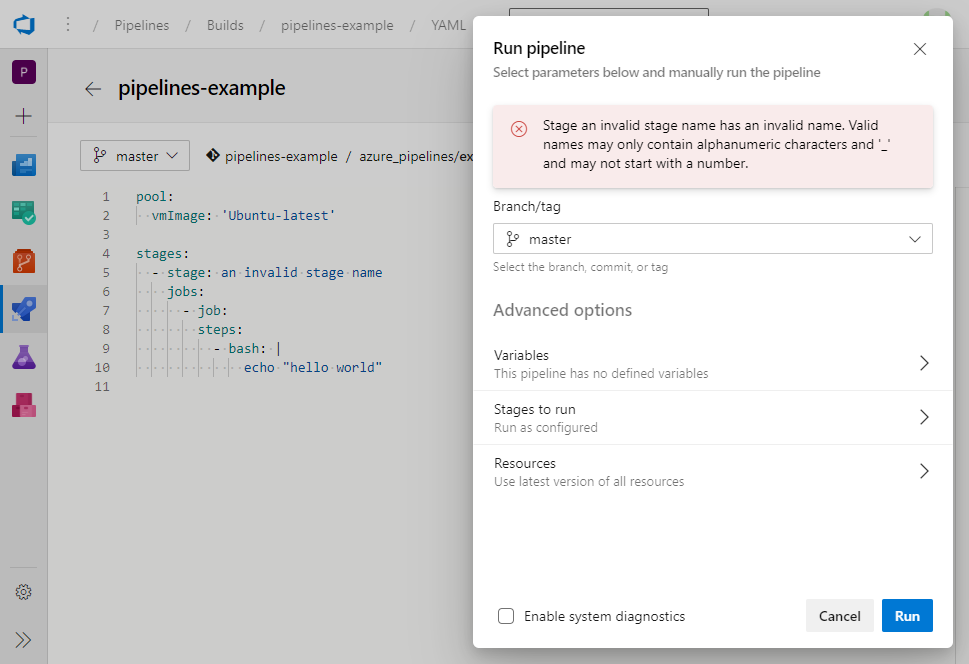This screenshot has height=664, width=969.
Task: Click the 'Advanced options' heading
Action: [562, 310]
